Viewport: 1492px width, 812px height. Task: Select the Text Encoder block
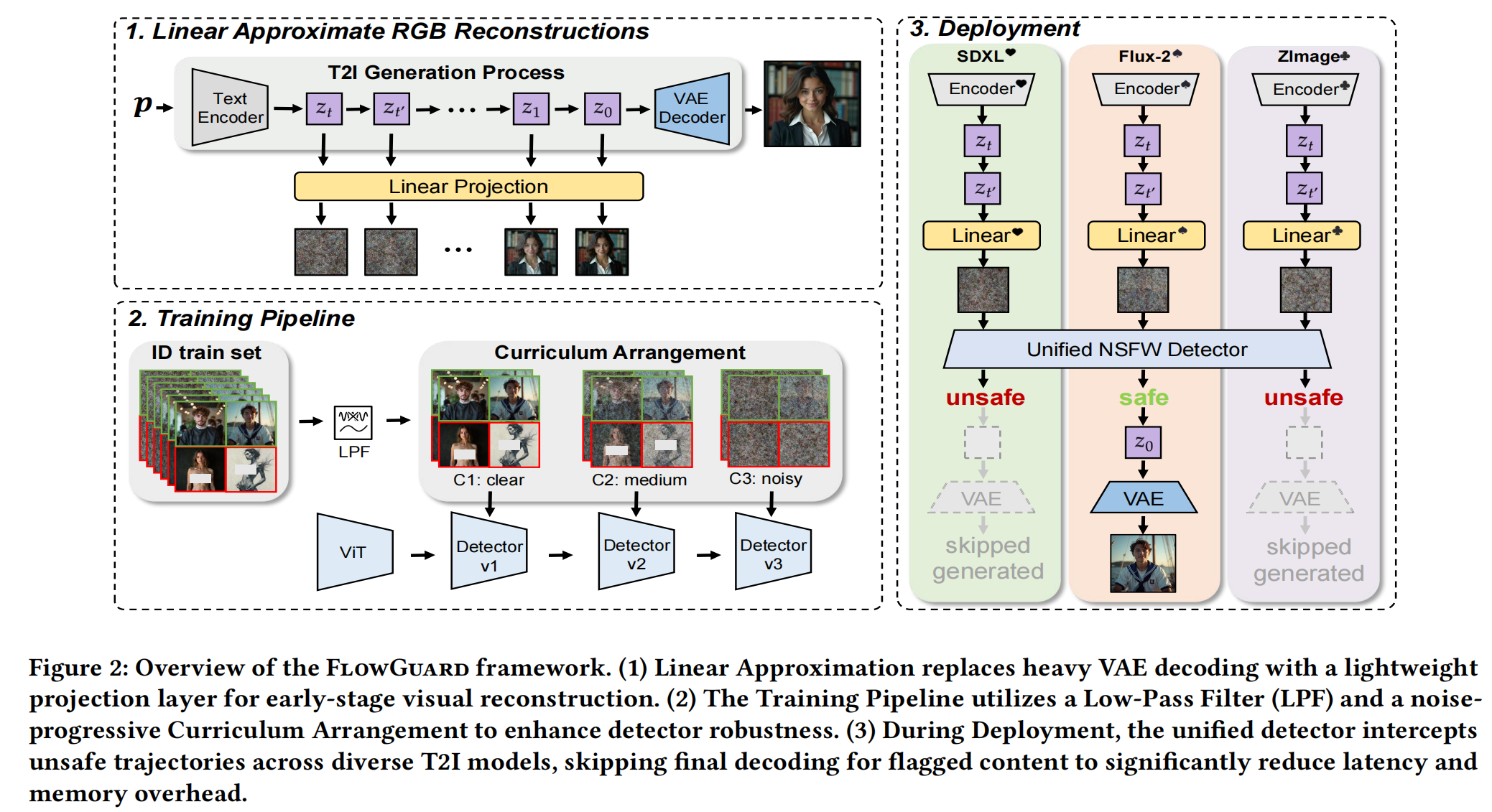230,108
